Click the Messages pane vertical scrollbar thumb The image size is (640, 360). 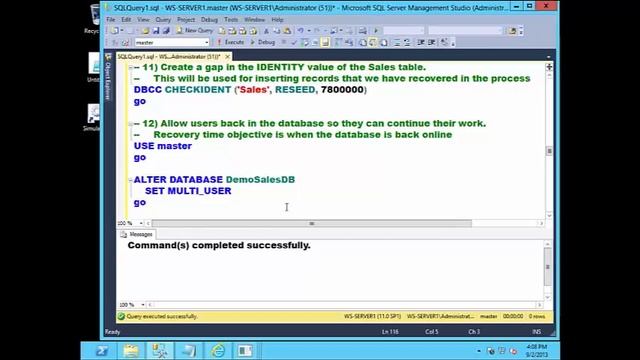coord(548,267)
